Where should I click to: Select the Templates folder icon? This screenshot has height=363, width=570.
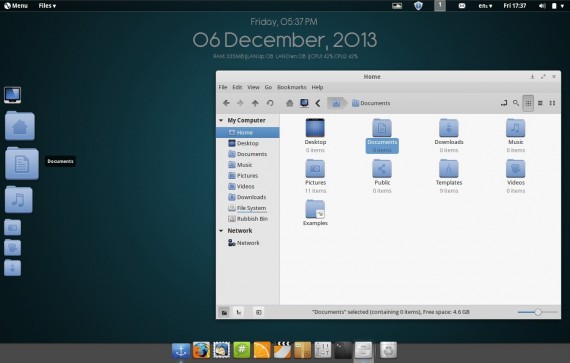pyautogui.click(x=449, y=169)
